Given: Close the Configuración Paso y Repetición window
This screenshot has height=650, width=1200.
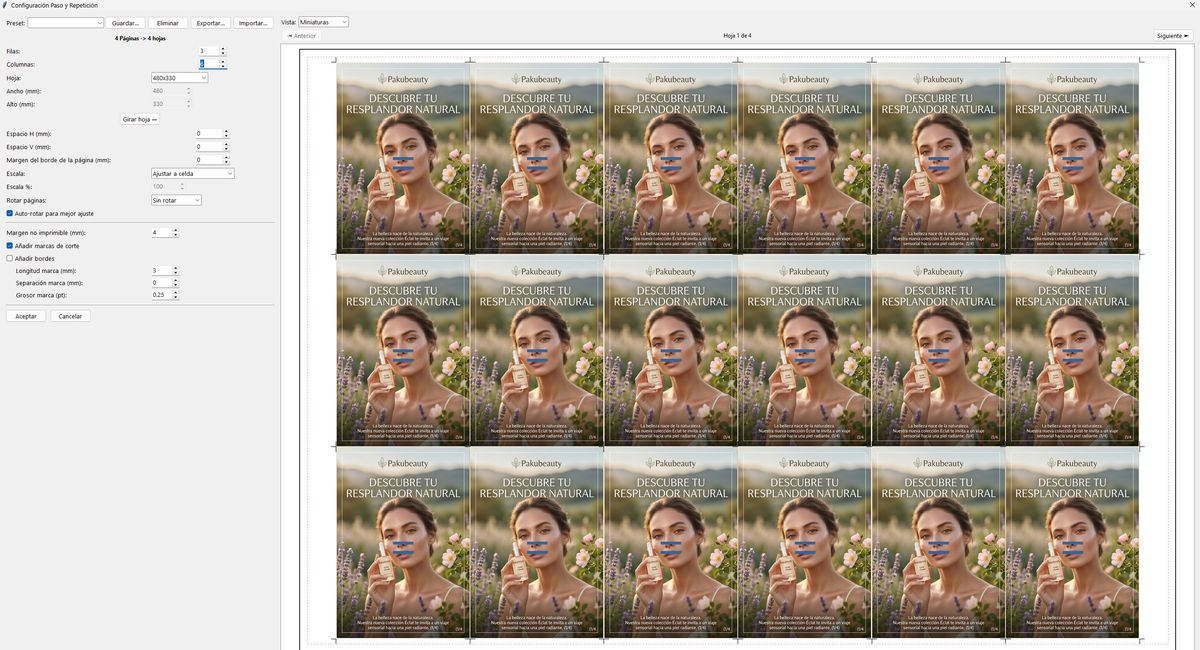Looking at the screenshot, I should coord(1191,5).
